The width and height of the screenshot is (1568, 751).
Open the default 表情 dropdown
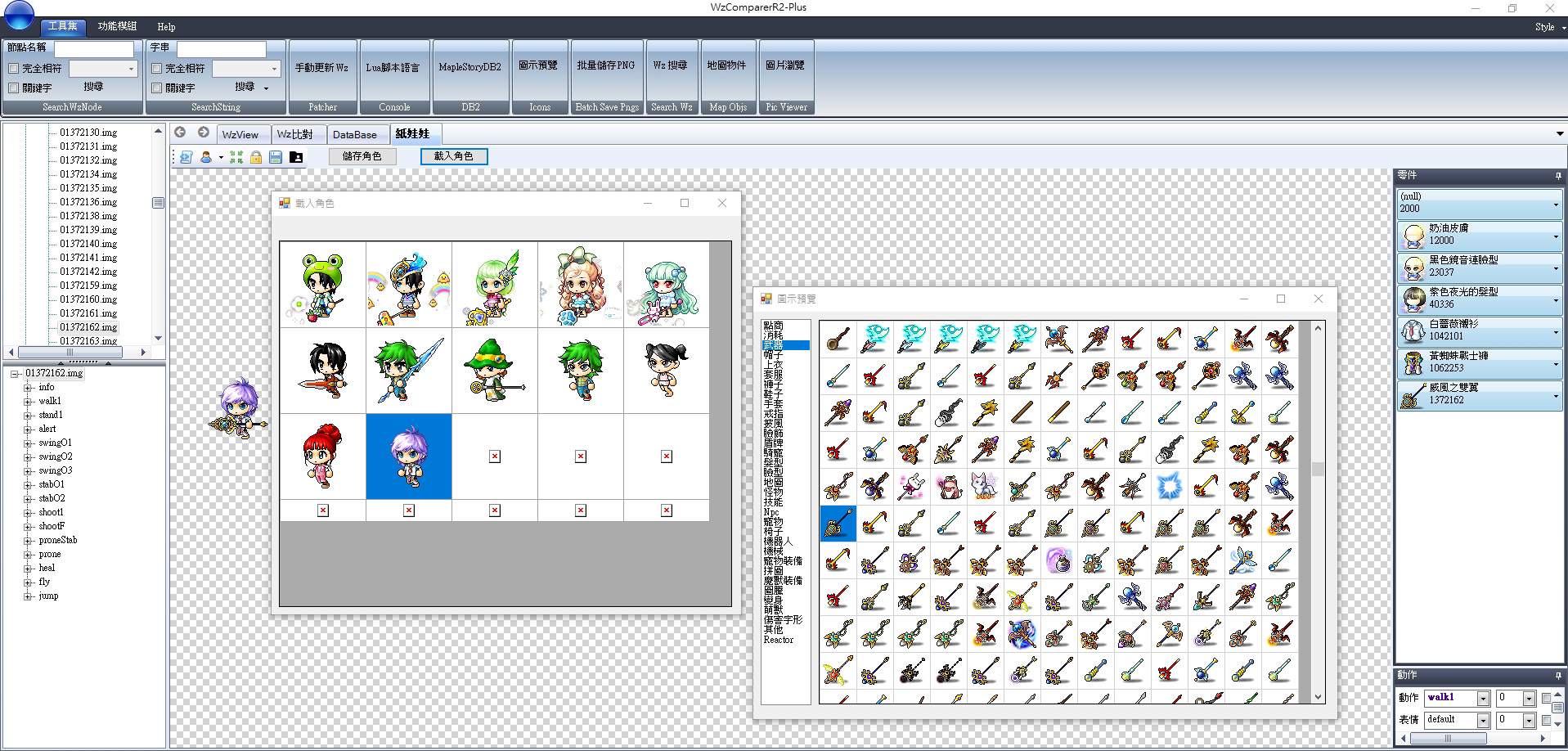click(1483, 720)
